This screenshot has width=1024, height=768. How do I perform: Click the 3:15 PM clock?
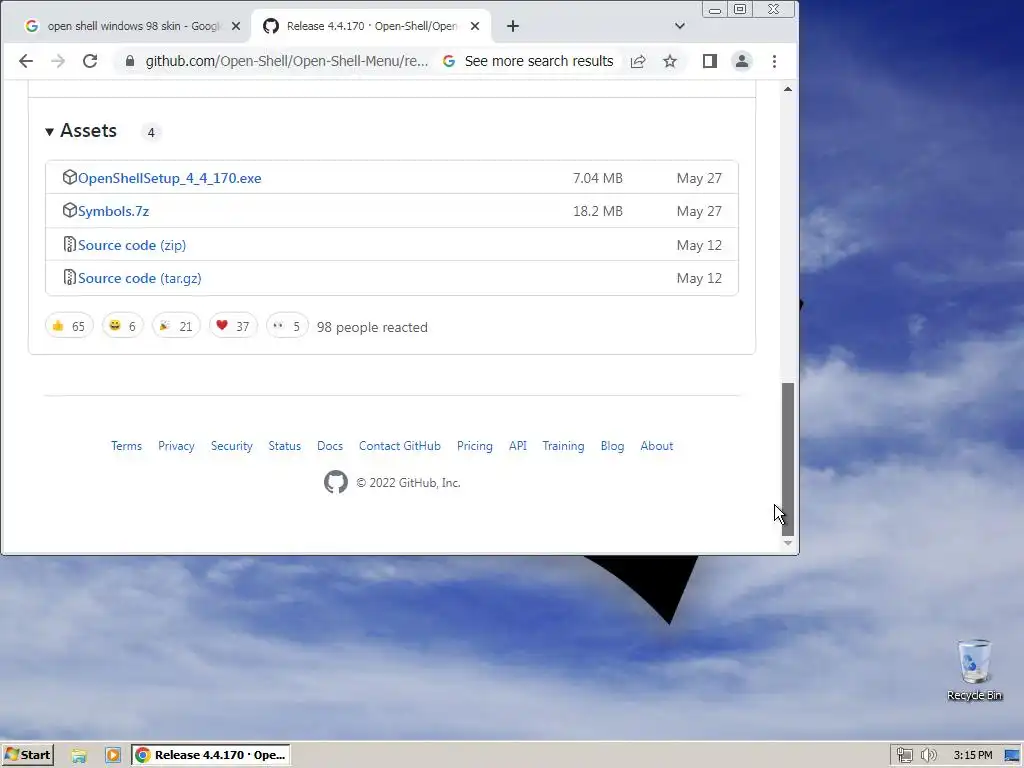click(972, 756)
